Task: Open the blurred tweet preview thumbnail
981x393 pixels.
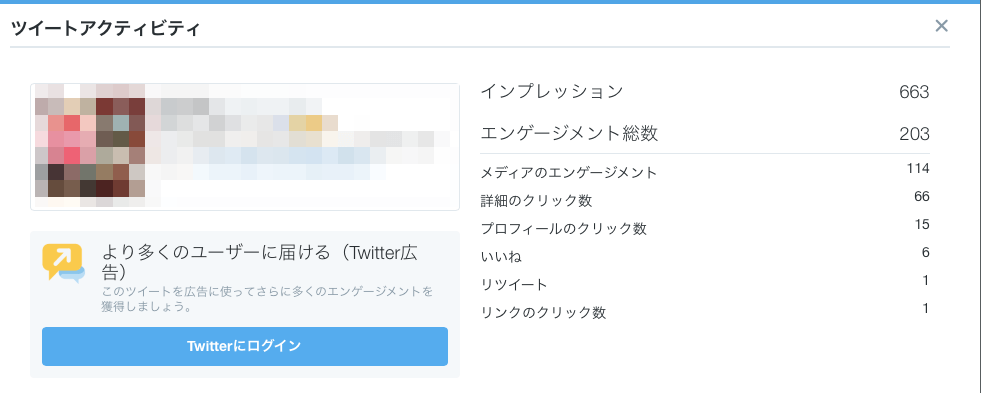Action: (x=245, y=146)
